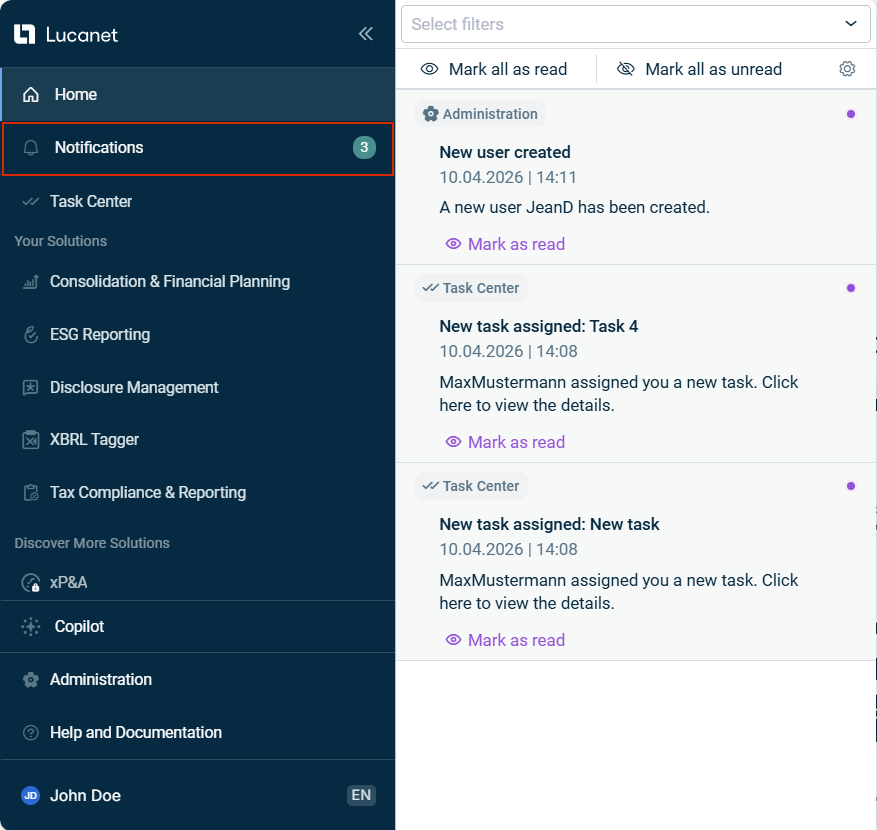Click the Lucanet logo icon

[25, 34]
